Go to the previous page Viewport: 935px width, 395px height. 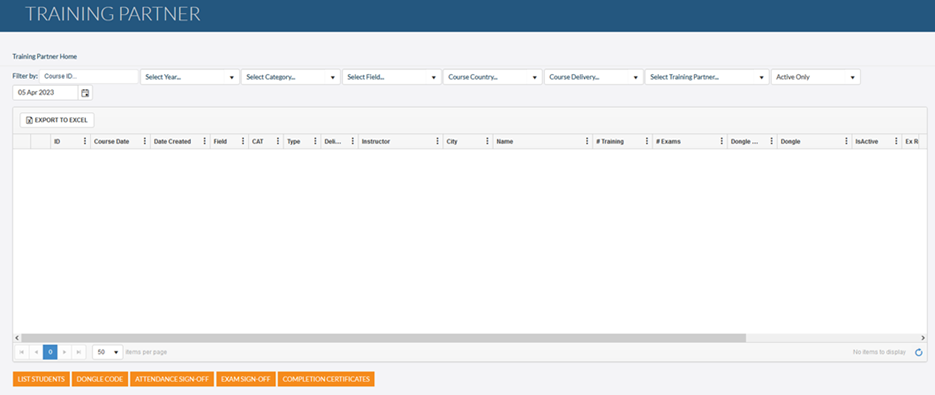36,352
